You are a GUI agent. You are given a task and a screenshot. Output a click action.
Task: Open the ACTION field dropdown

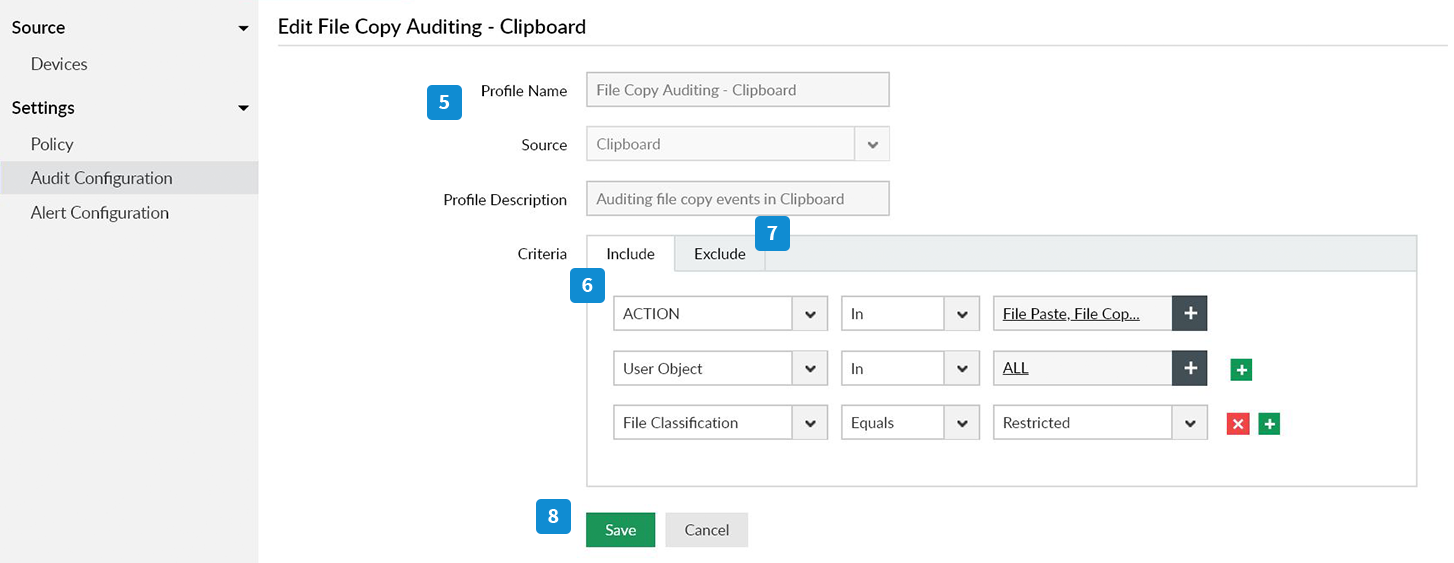(x=809, y=314)
